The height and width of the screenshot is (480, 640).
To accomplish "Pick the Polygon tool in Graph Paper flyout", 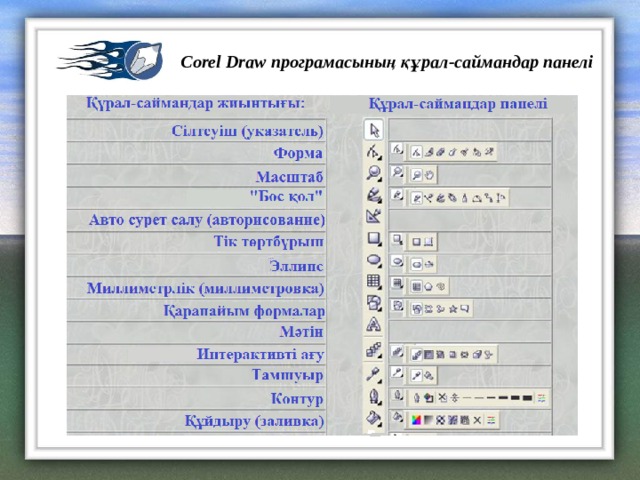I will pos(428,287).
